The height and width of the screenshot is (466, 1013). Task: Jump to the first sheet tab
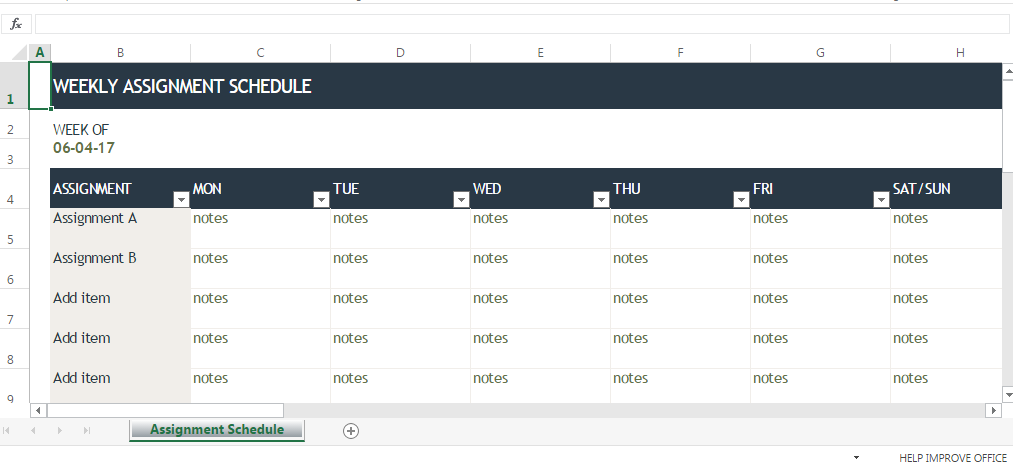pyautogui.click(x=9, y=430)
